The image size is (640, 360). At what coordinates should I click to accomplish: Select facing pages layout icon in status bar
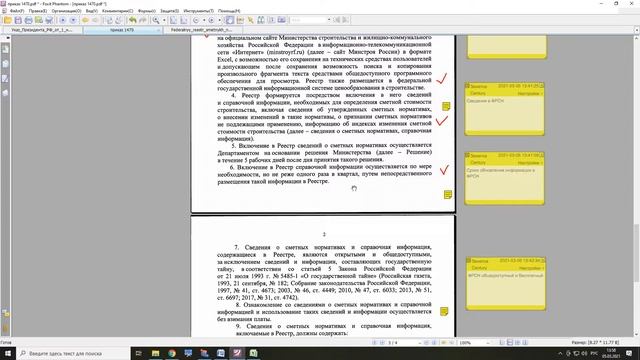pos(518,342)
